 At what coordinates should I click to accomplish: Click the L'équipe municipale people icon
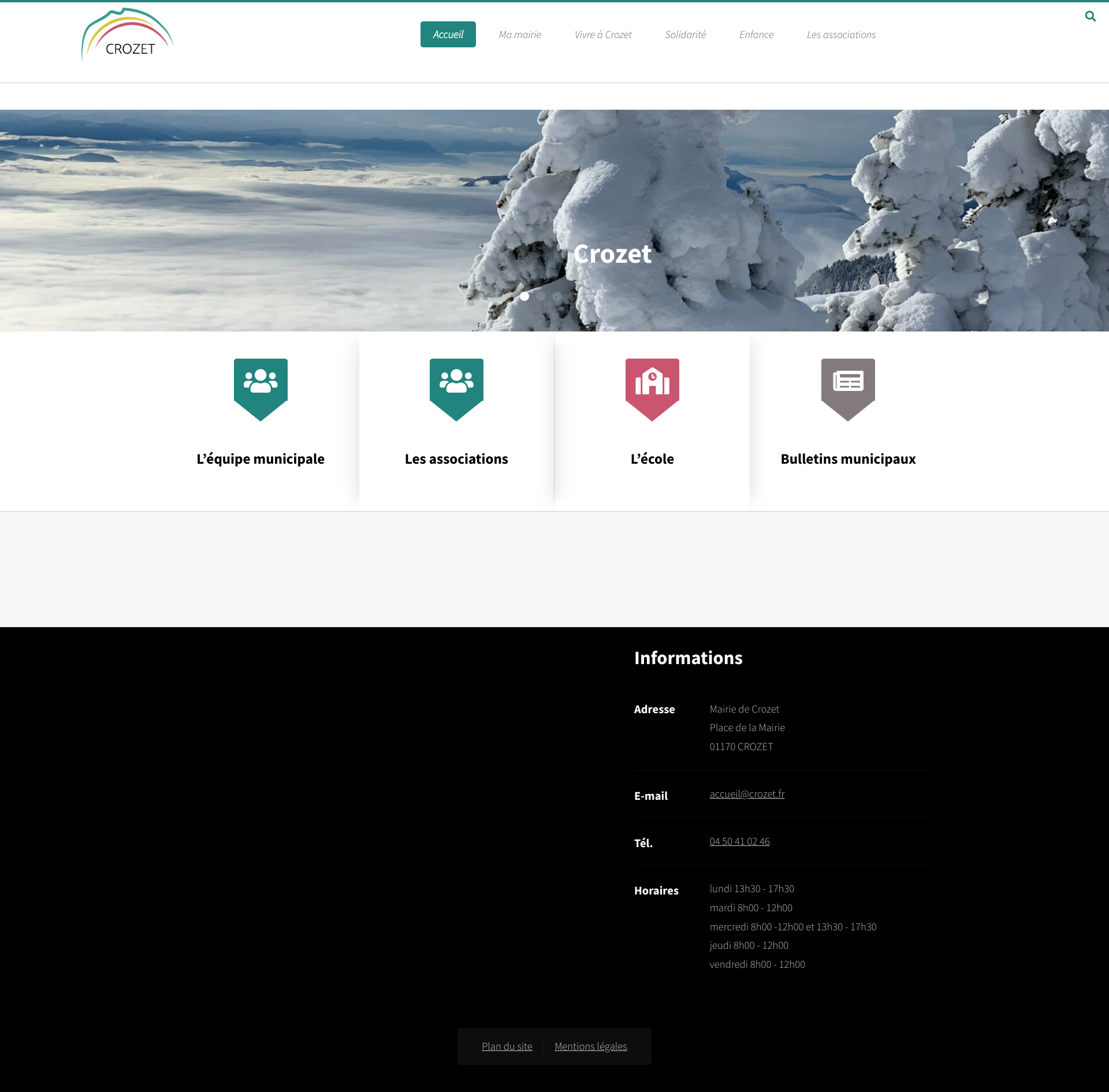[x=260, y=390]
